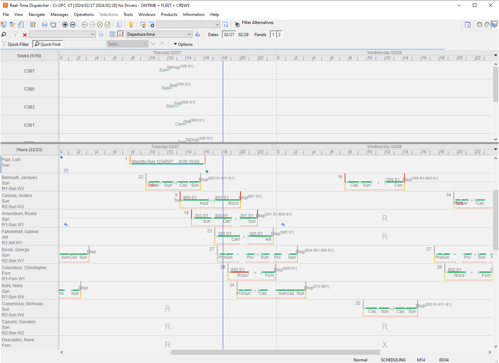The height and width of the screenshot is (363, 499).
Task: Click the green left-arrow circle icon
Action: (85, 25)
